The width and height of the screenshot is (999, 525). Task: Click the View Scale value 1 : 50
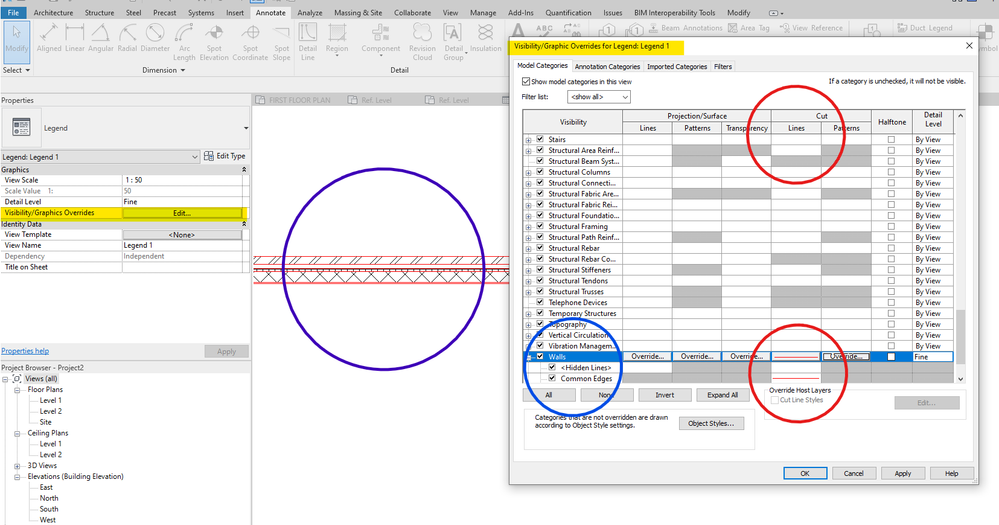click(x=182, y=180)
